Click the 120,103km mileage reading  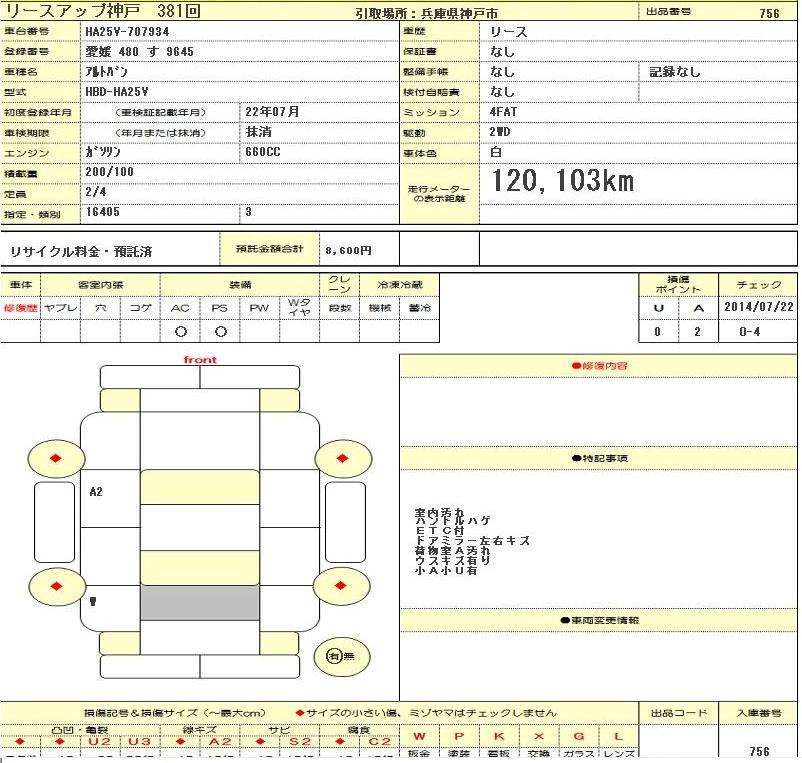(561, 182)
